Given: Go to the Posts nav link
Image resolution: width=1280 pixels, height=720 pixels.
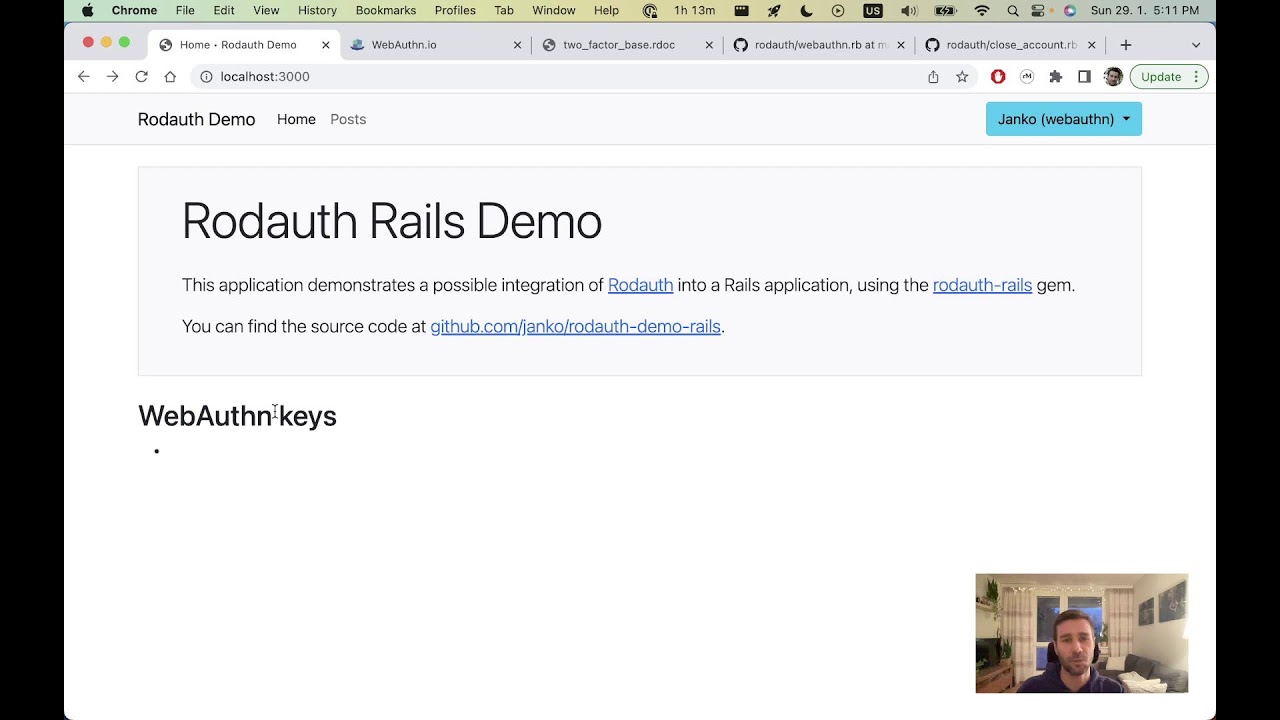Looking at the screenshot, I should click(x=348, y=119).
